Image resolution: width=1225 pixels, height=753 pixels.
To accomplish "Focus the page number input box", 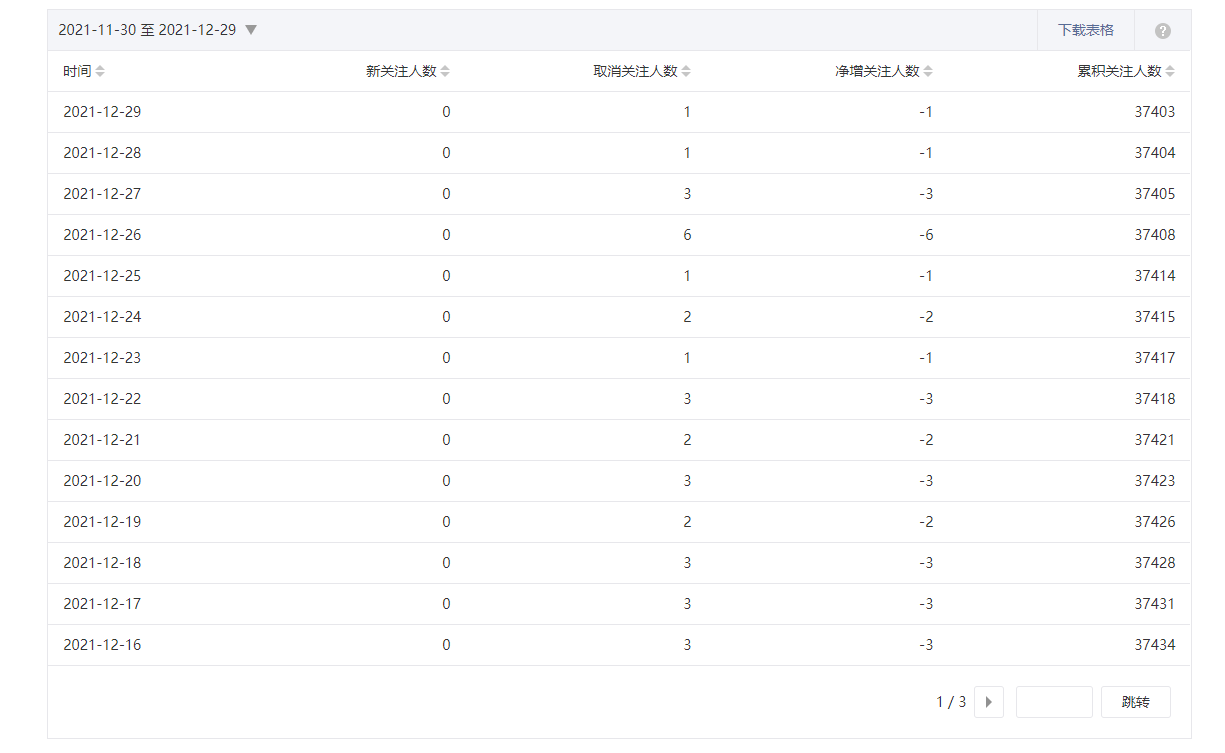I will pyautogui.click(x=1054, y=702).
